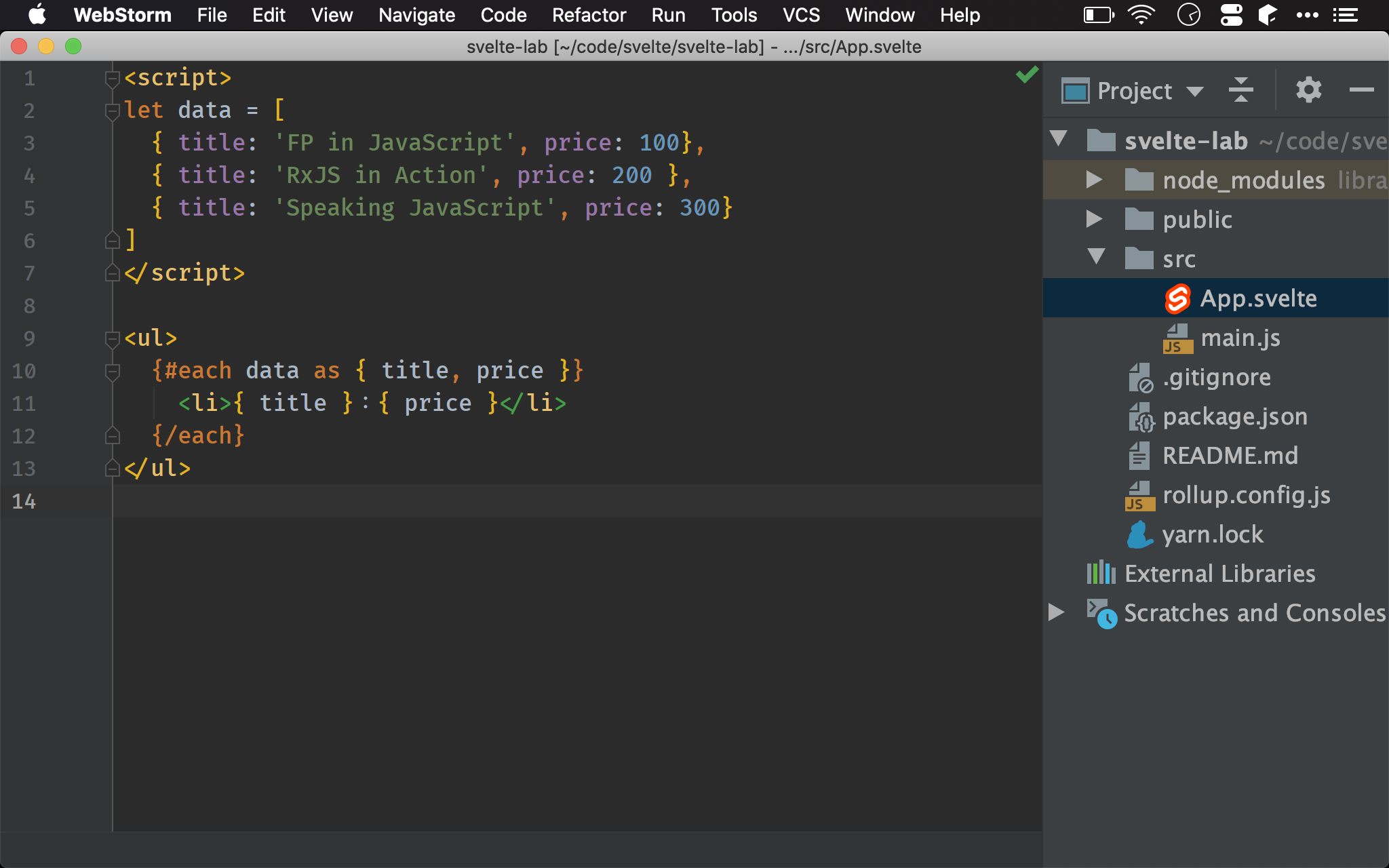Open the Window menu
The image size is (1389, 868).
[880, 15]
